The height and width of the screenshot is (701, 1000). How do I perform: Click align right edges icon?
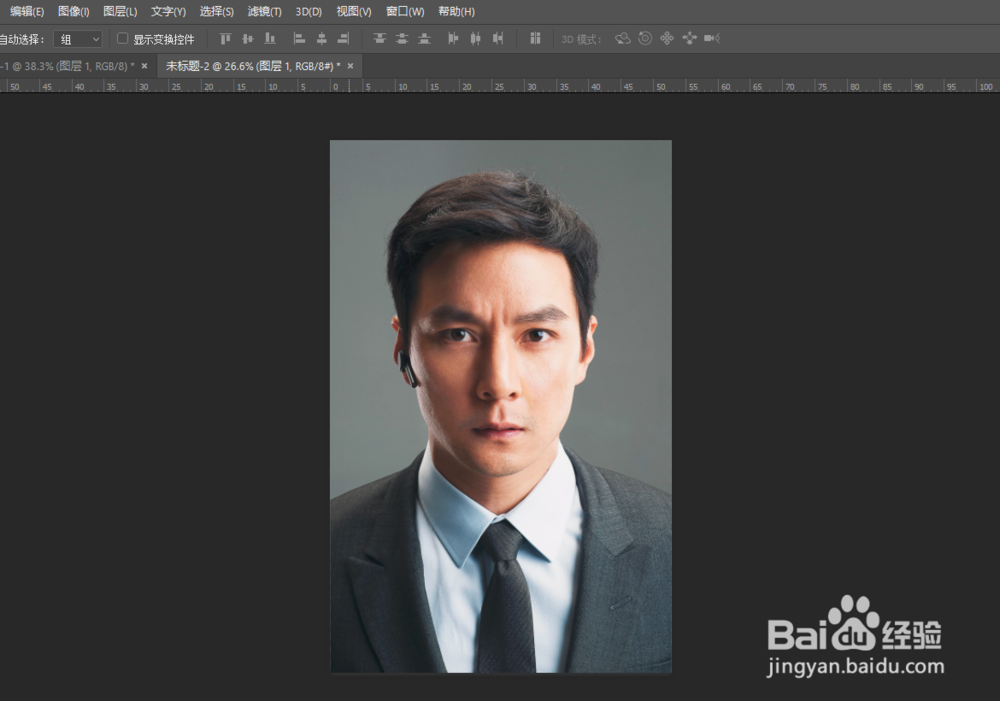point(343,39)
